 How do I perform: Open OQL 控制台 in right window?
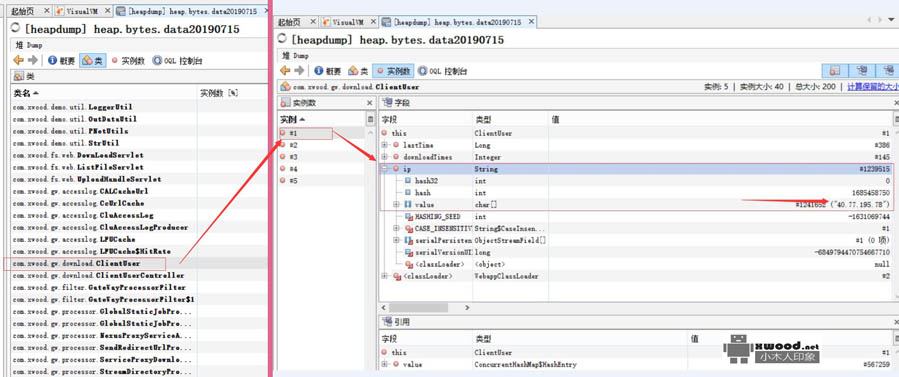coord(442,71)
